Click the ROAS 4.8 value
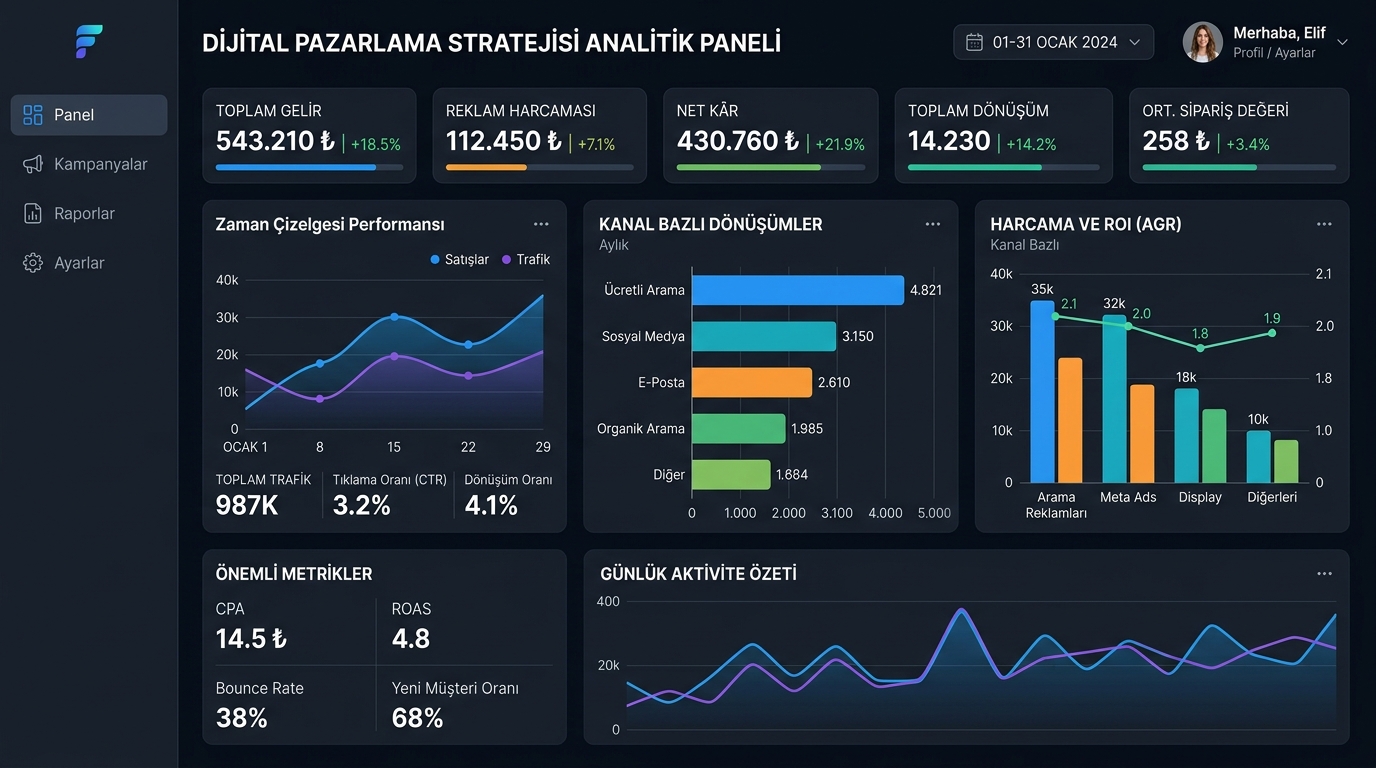This screenshot has width=1376, height=768. pos(411,639)
